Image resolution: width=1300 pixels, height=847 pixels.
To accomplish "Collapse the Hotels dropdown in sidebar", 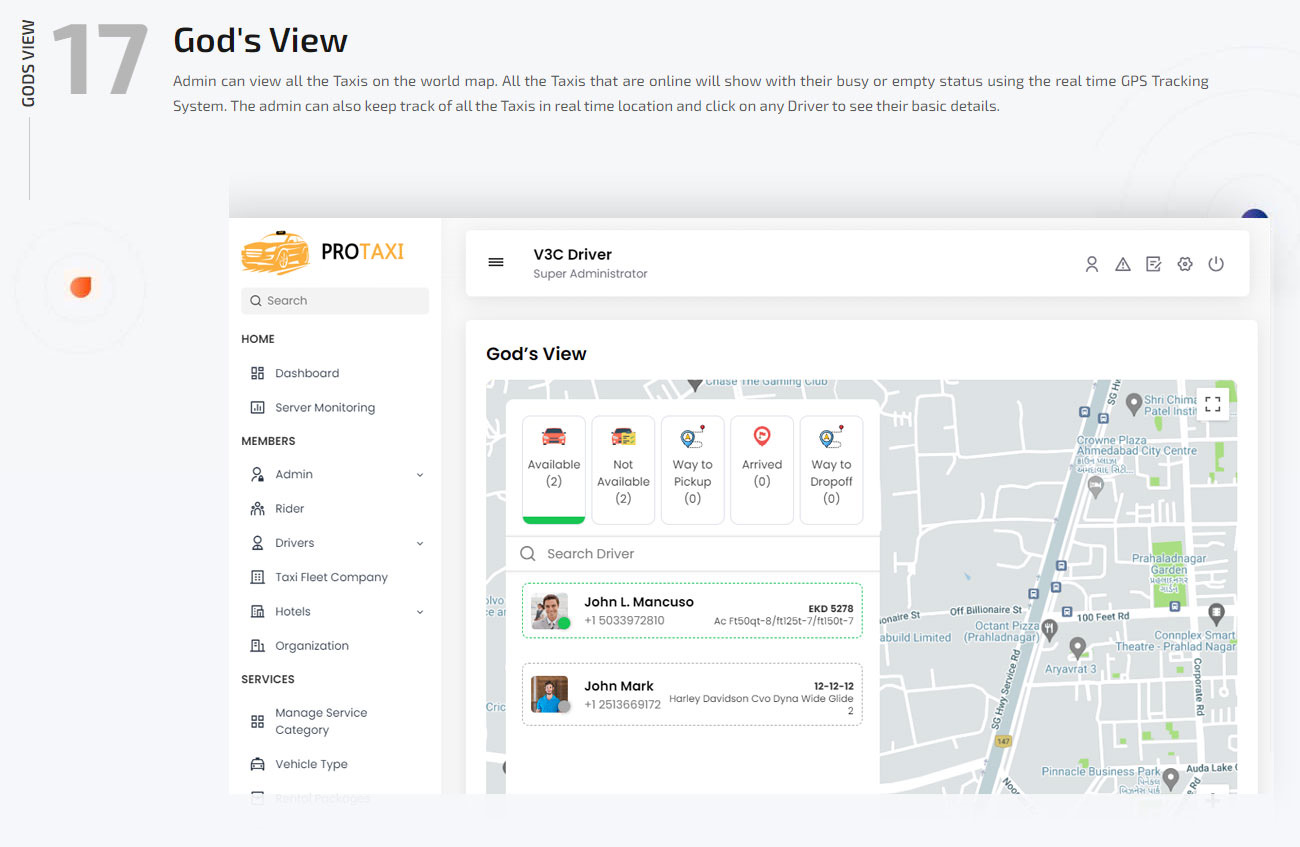I will coord(418,611).
